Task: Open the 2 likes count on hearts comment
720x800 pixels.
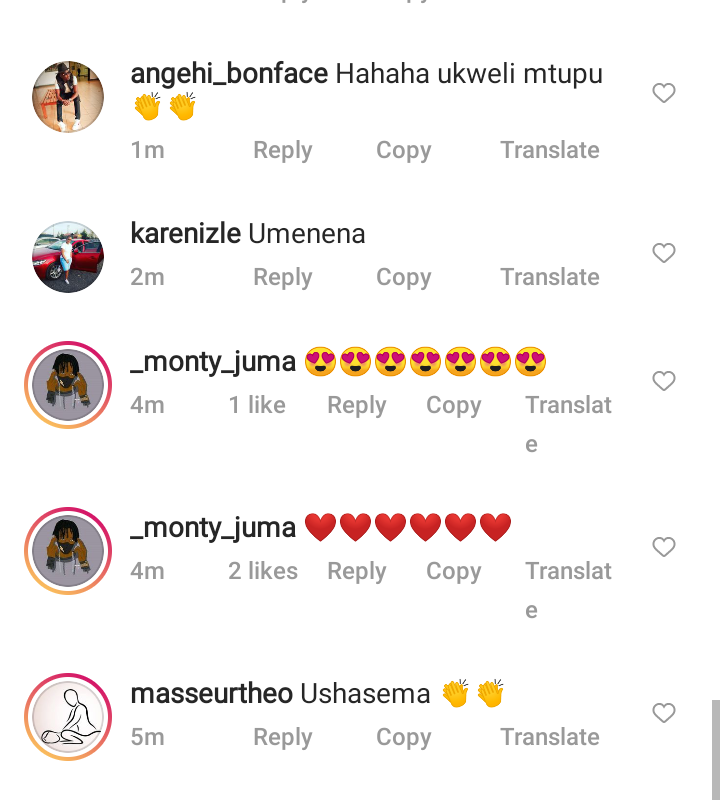Action: pyautogui.click(x=263, y=571)
